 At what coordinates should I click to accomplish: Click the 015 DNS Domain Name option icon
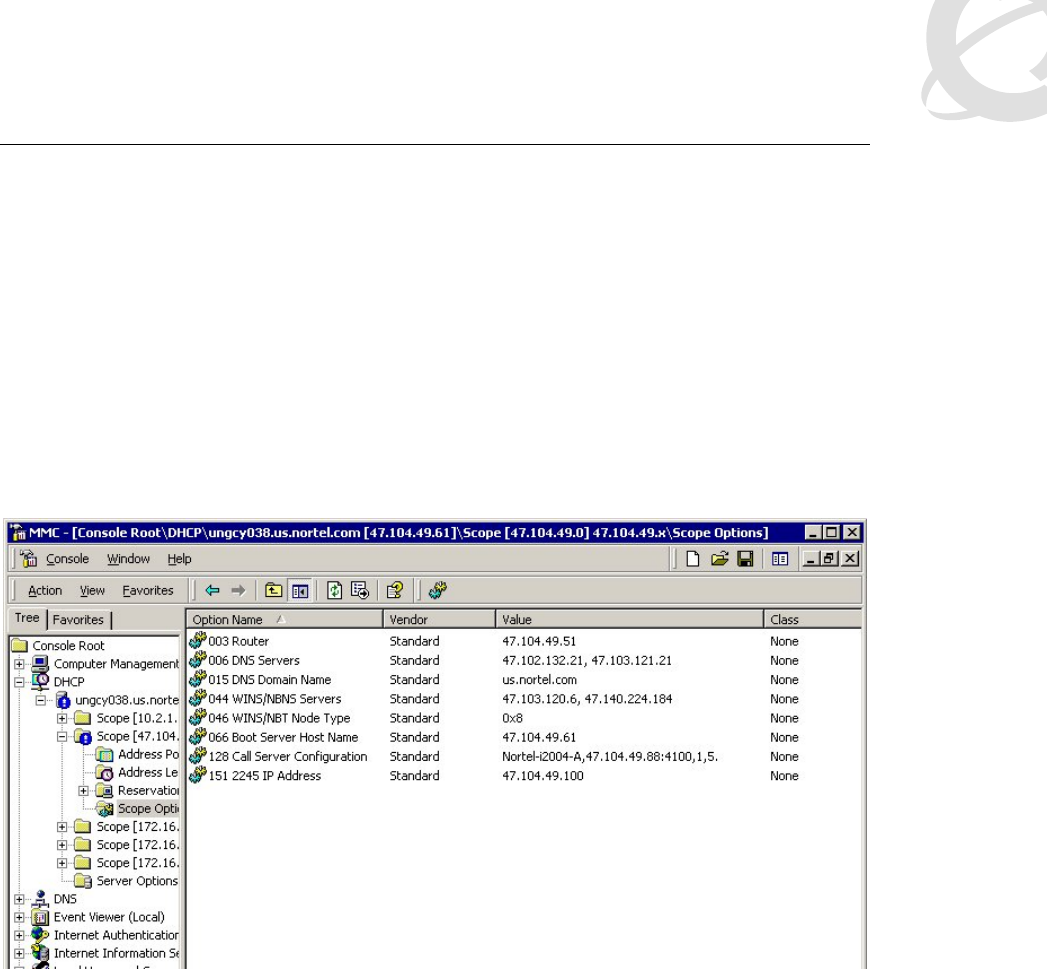[x=198, y=679]
